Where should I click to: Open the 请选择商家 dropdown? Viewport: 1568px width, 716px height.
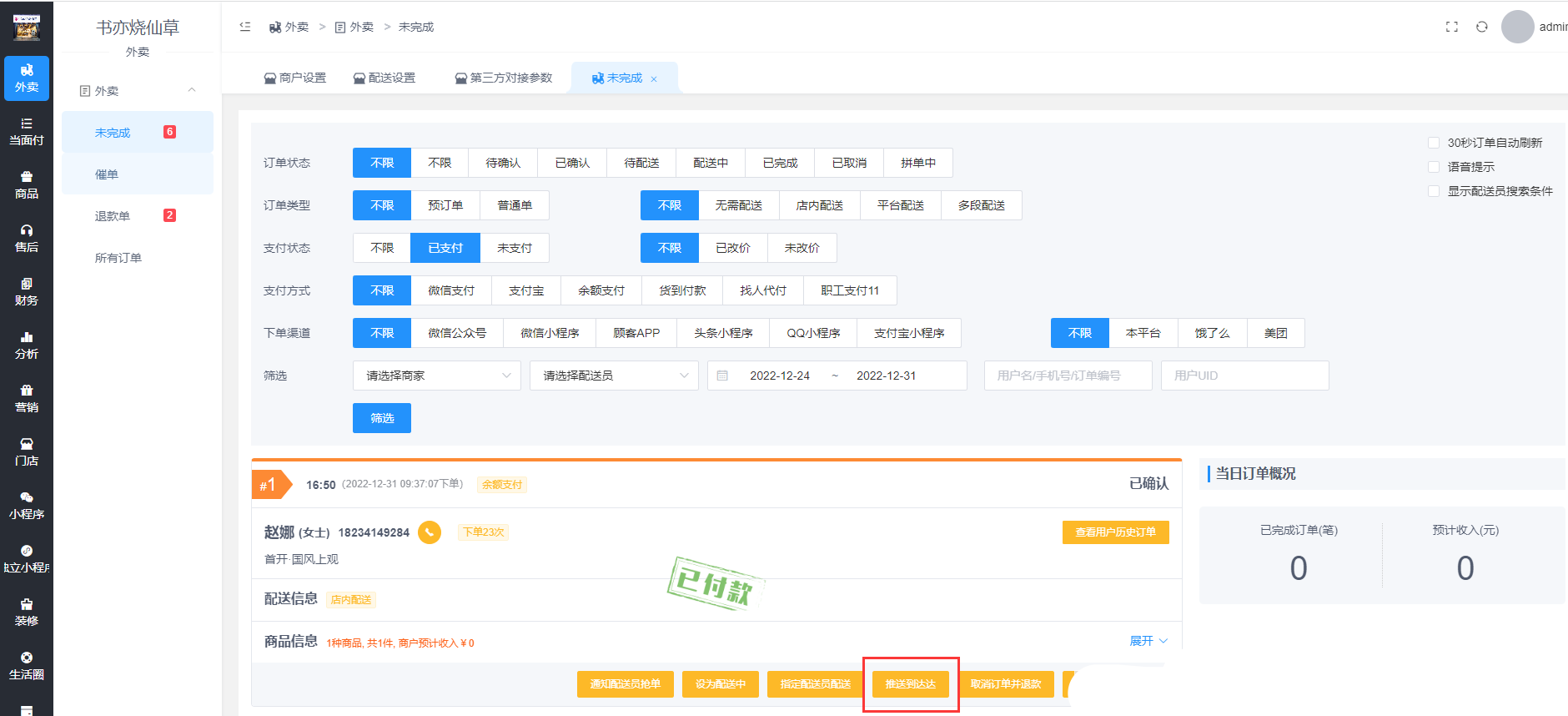(437, 376)
